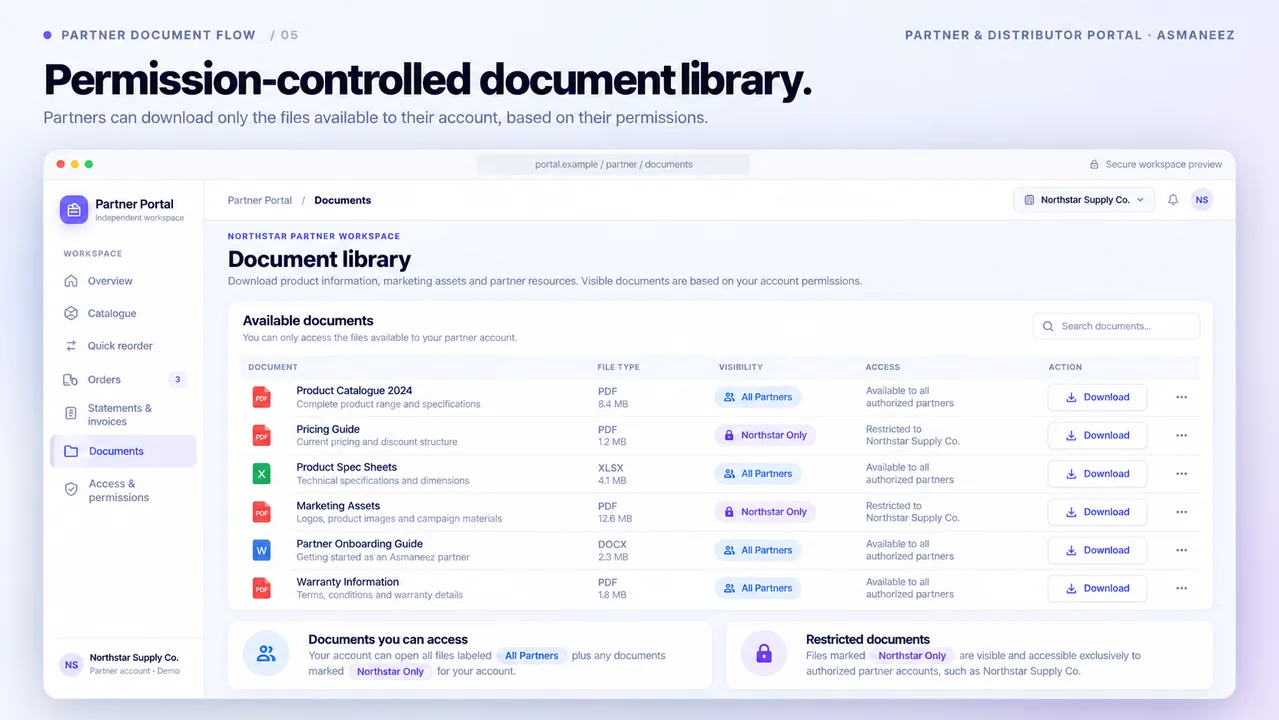
Task: Click the File Type column header
Action: [x=618, y=367]
